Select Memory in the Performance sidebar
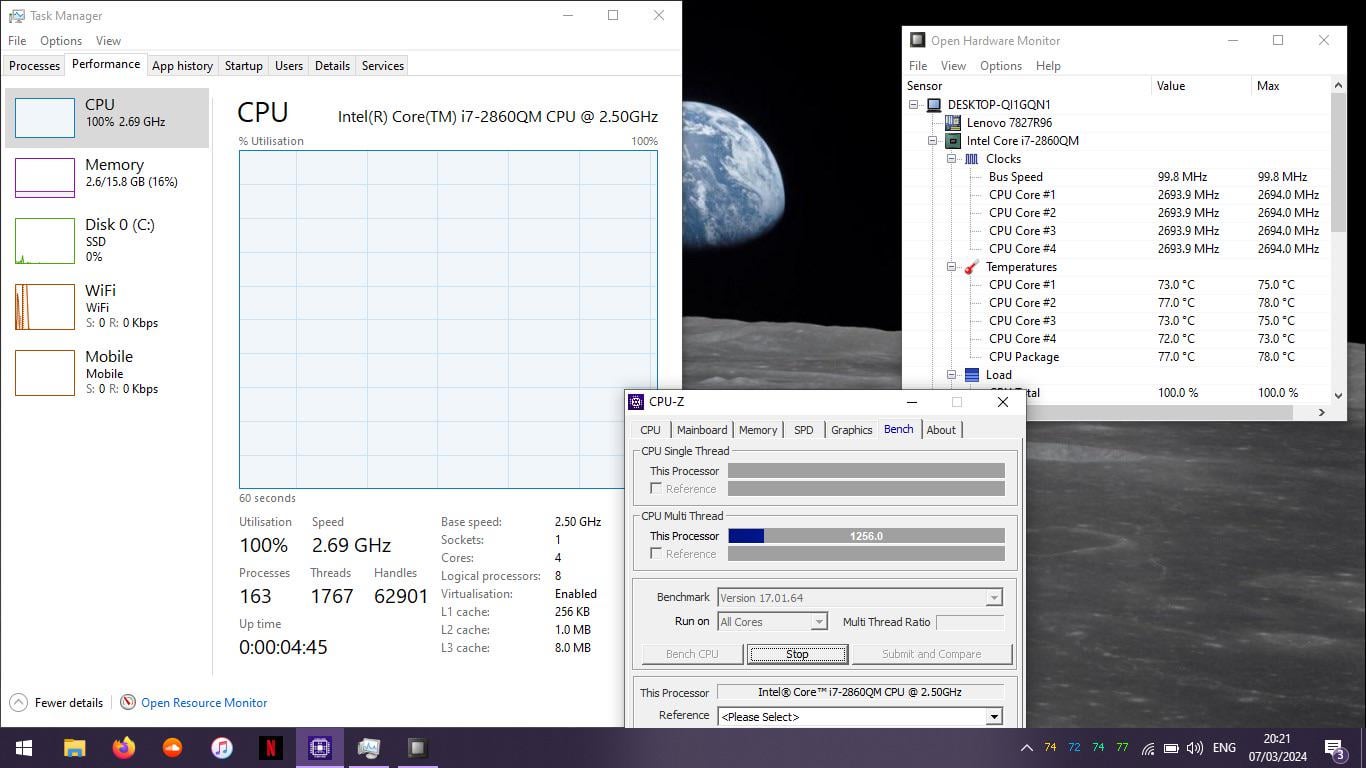The width and height of the screenshot is (1366, 768). click(x=107, y=178)
